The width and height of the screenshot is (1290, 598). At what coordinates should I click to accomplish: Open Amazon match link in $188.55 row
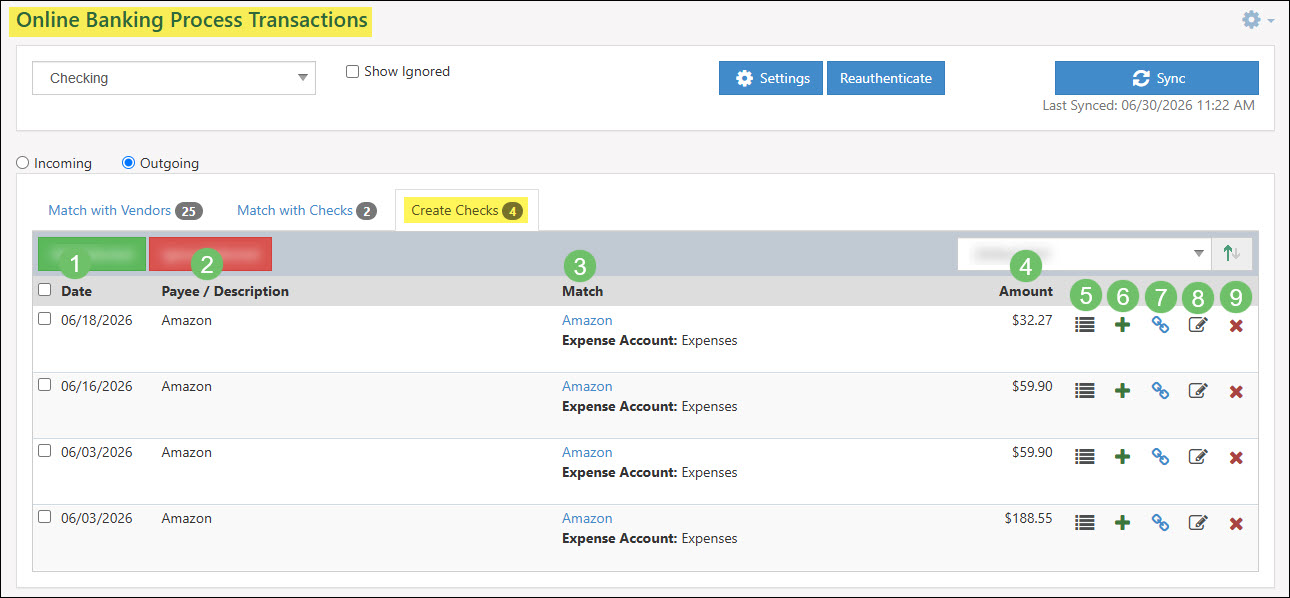(x=587, y=518)
